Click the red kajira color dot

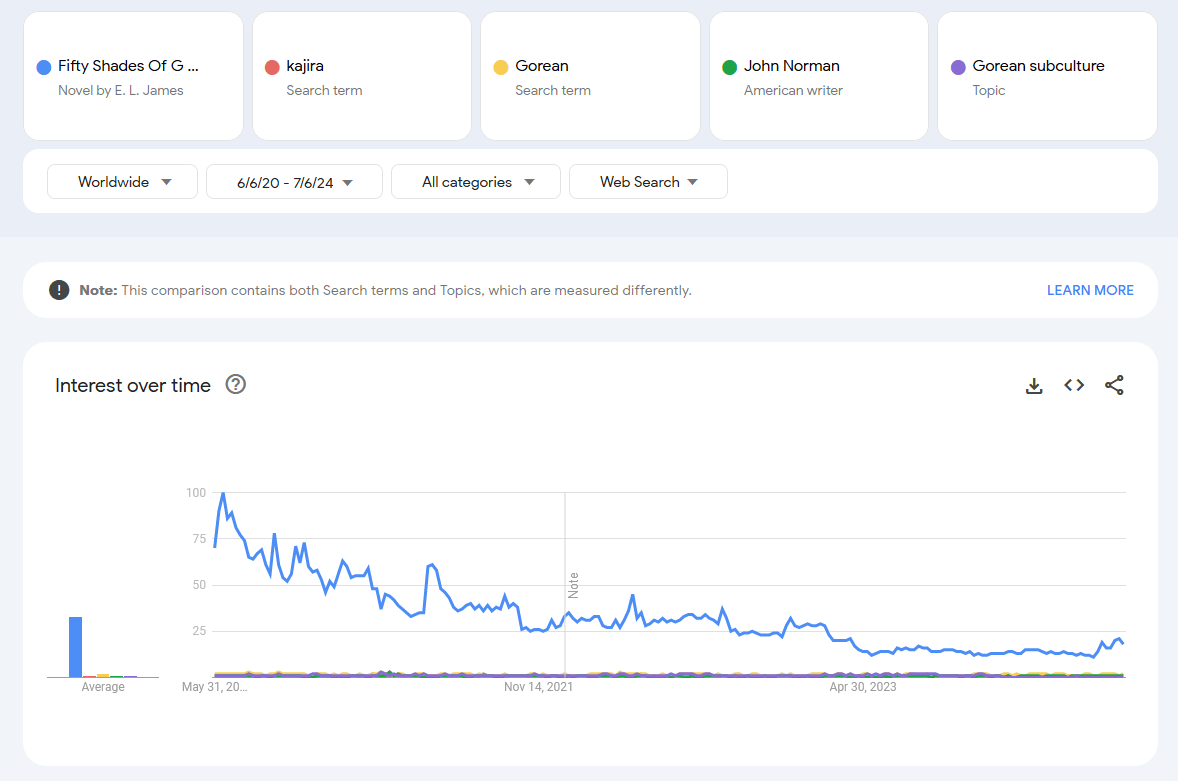coord(272,67)
